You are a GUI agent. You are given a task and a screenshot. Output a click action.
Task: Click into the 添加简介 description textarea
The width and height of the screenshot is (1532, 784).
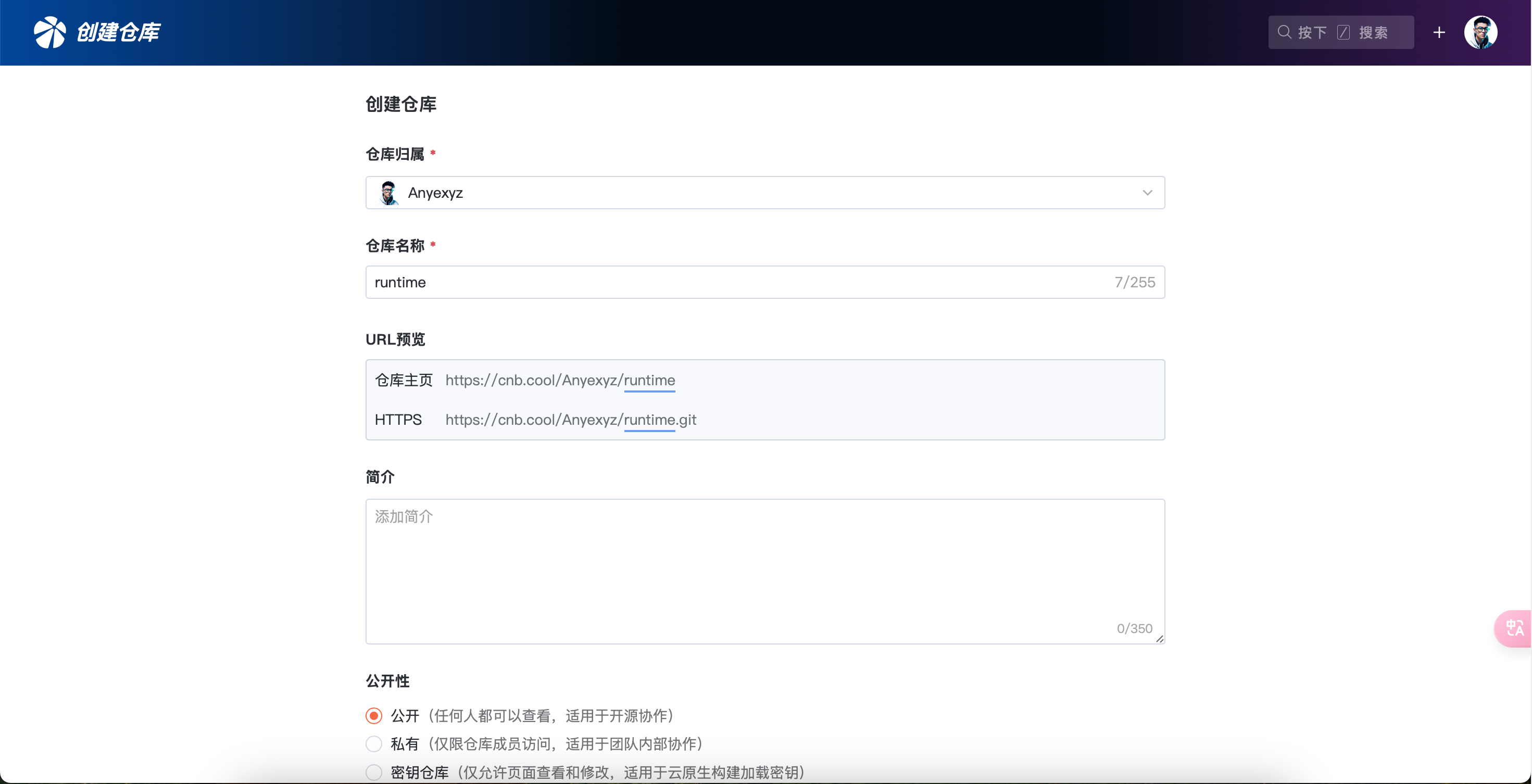click(765, 571)
